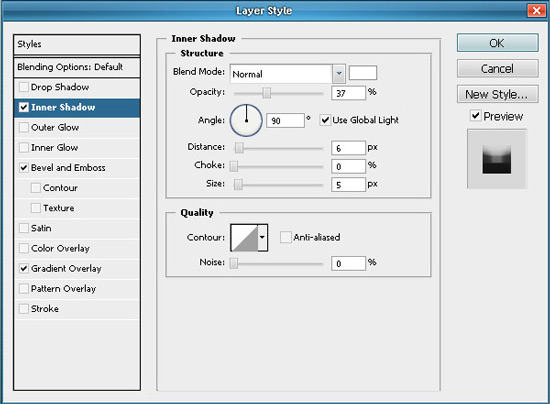The image size is (550, 404).
Task: Click the angle dial control
Action: point(246,120)
